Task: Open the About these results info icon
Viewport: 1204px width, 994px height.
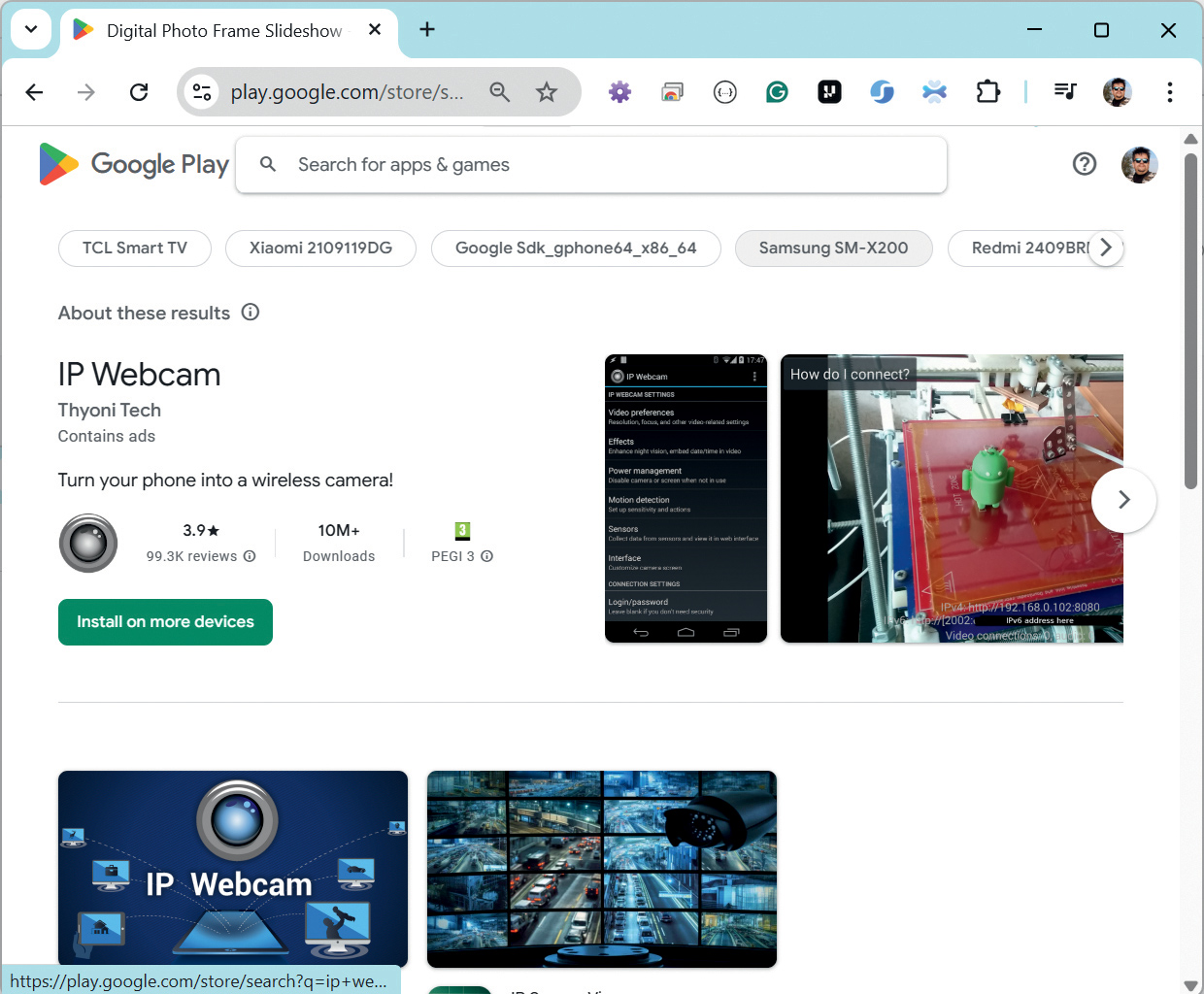Action: 251,312
